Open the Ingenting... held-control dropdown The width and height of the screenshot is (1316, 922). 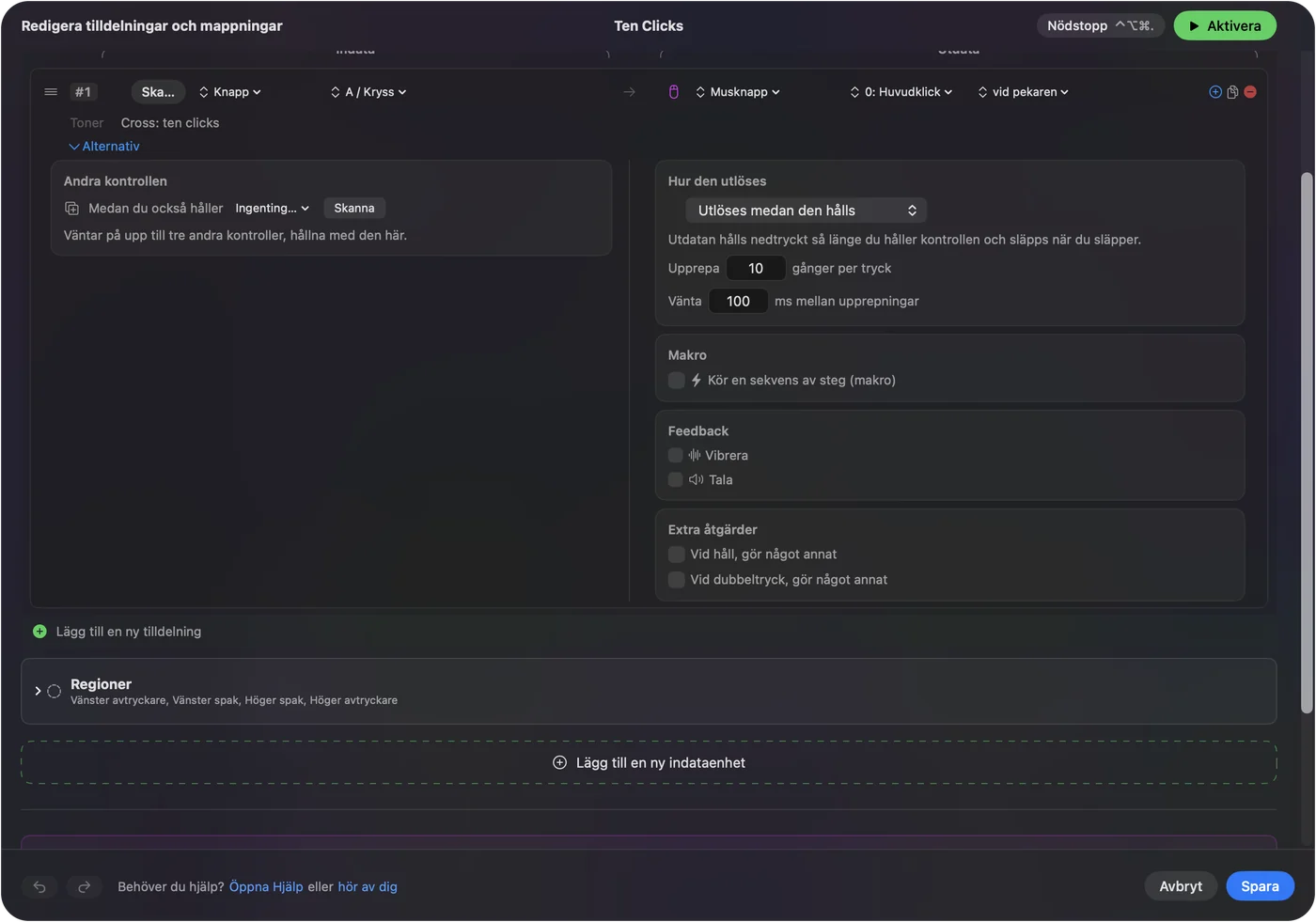point(272,209)
